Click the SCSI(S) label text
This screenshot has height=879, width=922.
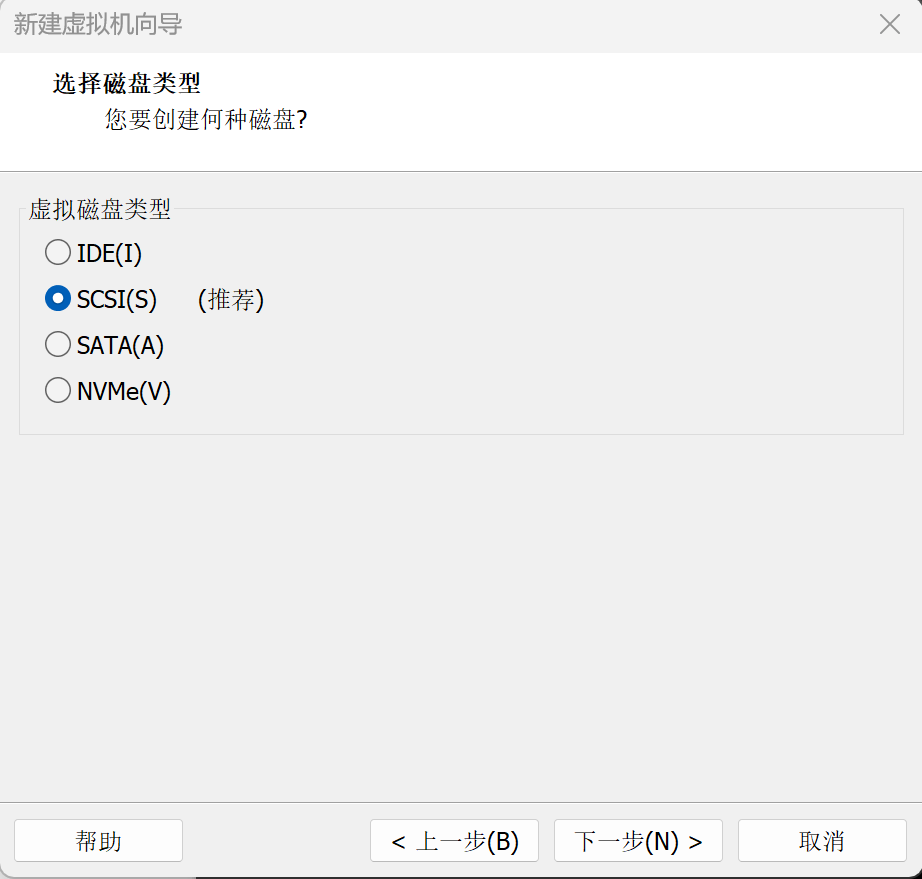117,299
